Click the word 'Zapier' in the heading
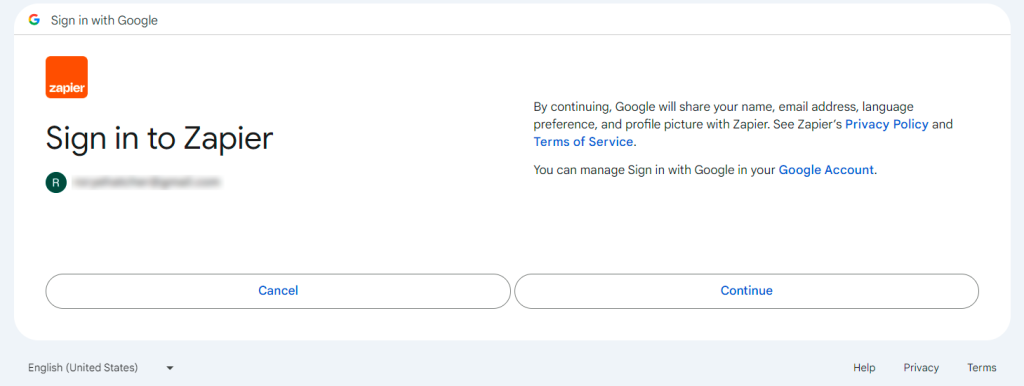 (228, 138)
